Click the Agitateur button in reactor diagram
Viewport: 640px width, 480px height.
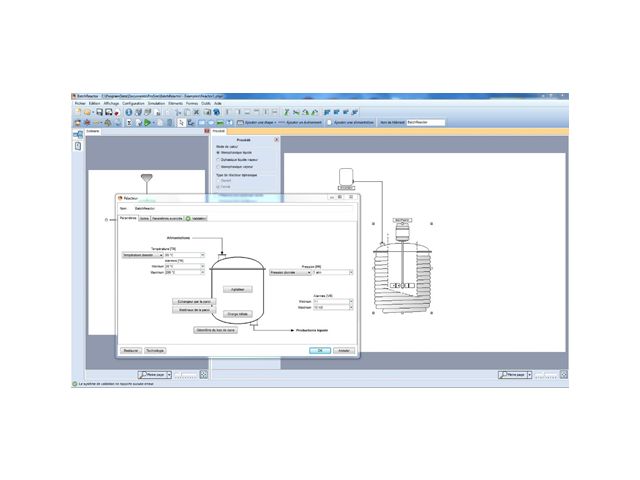(x=237, y=288)
